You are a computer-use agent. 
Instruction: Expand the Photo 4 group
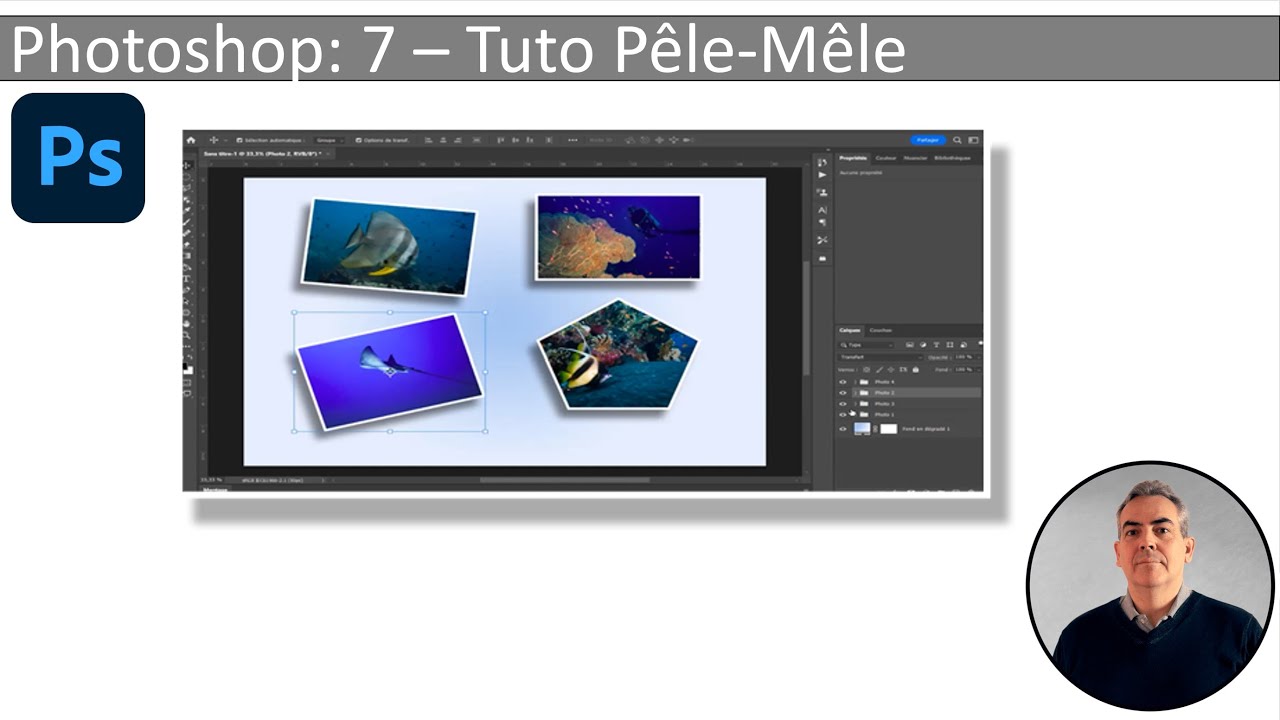[x=855, y=382]
